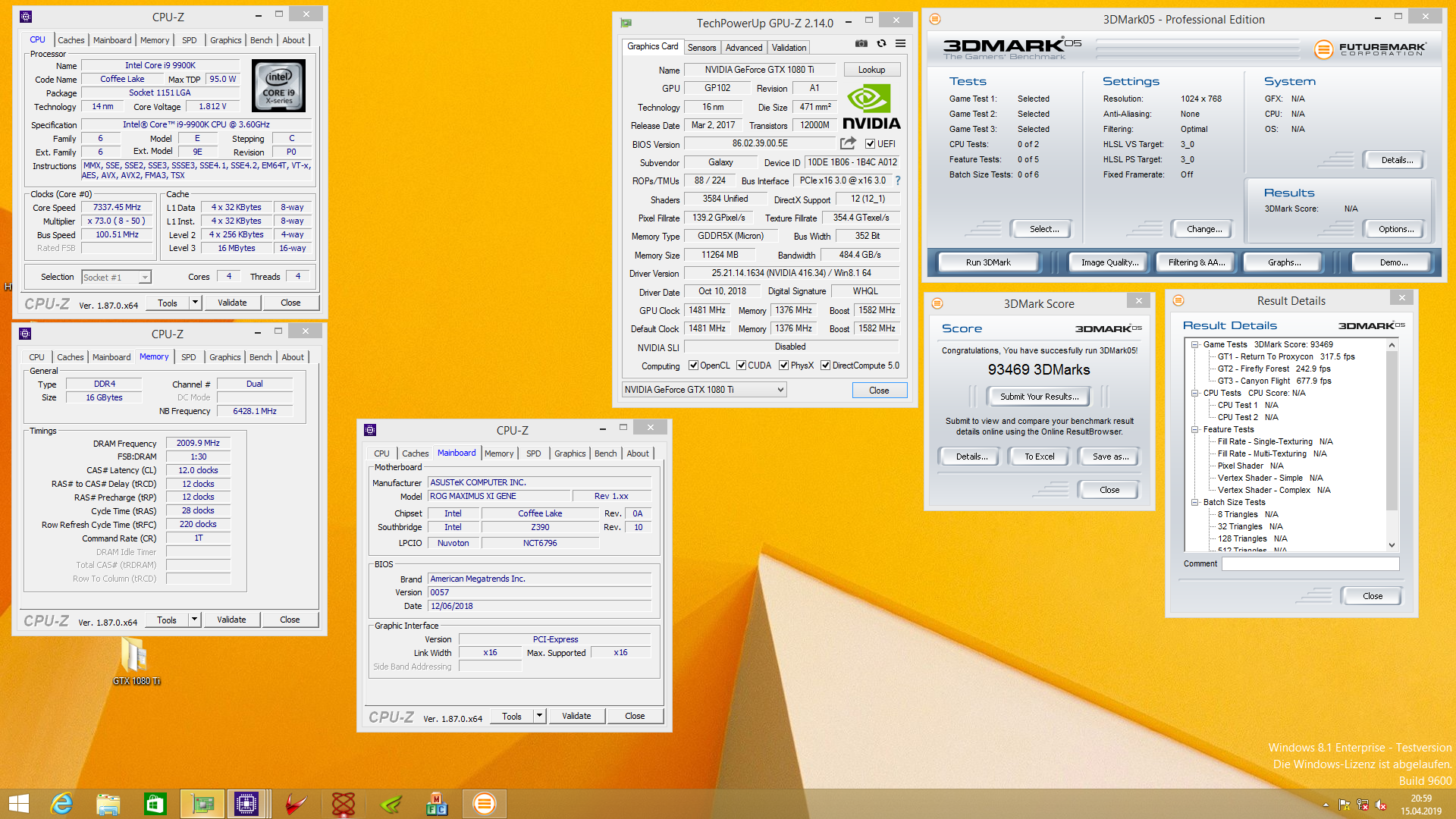Switch to CPU-Z via its taskbar icon
Image resolution: width=1456 pixels, height=819 pixels.
246,804
